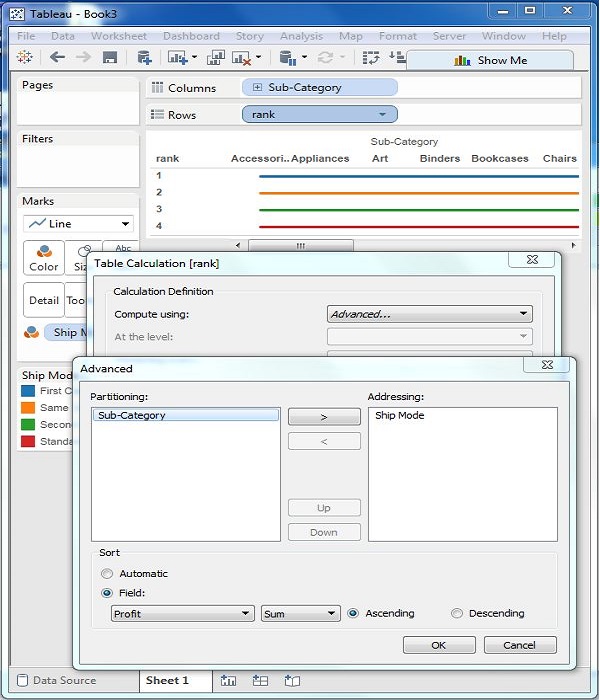Expand the Compute using Advanced dropdown
Image resolution: width=600 pixels, height=700 pixels.
429,314
